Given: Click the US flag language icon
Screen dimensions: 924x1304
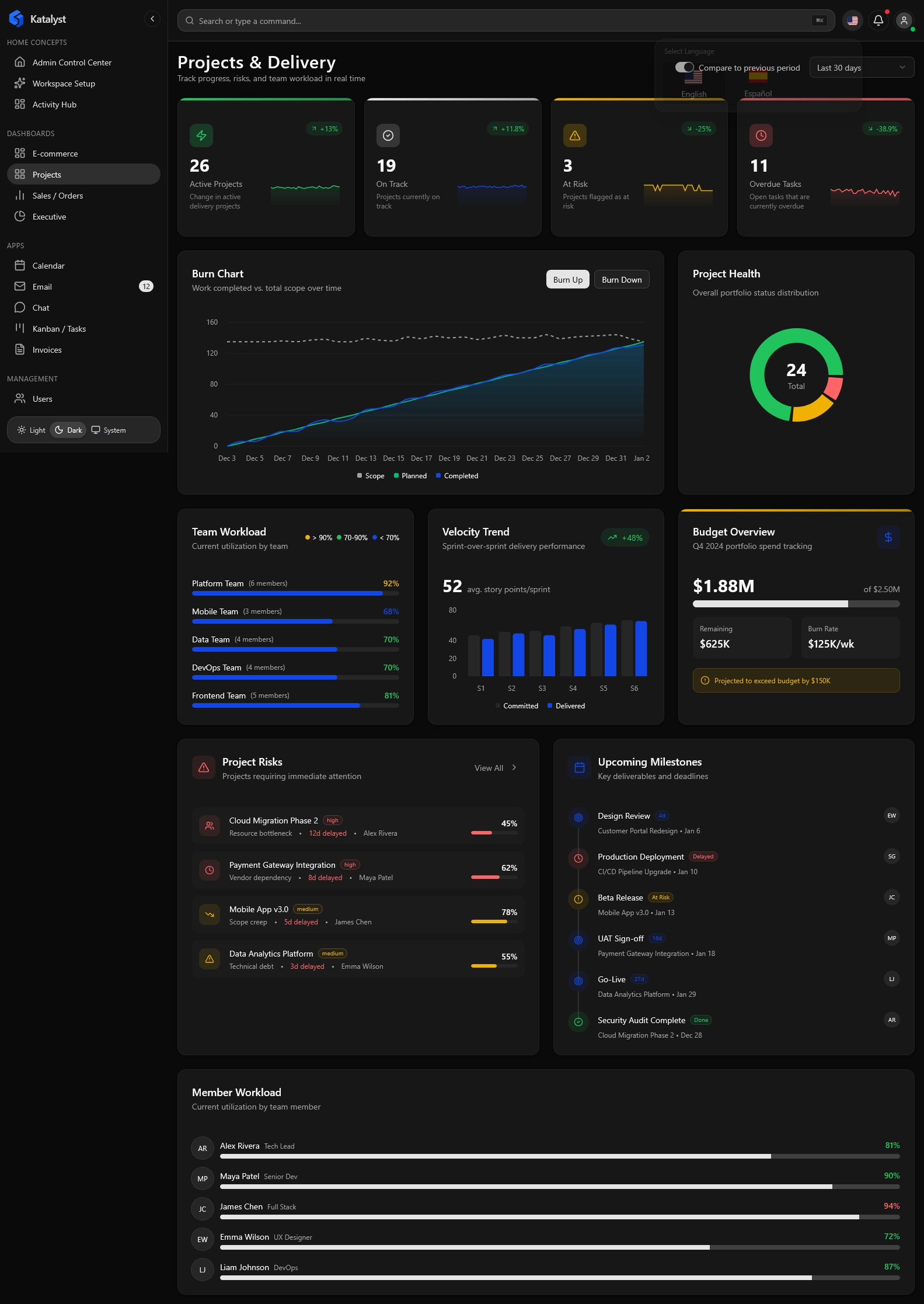Looking at the screenshot, I should pyautogui.click(x=852, y=21).
